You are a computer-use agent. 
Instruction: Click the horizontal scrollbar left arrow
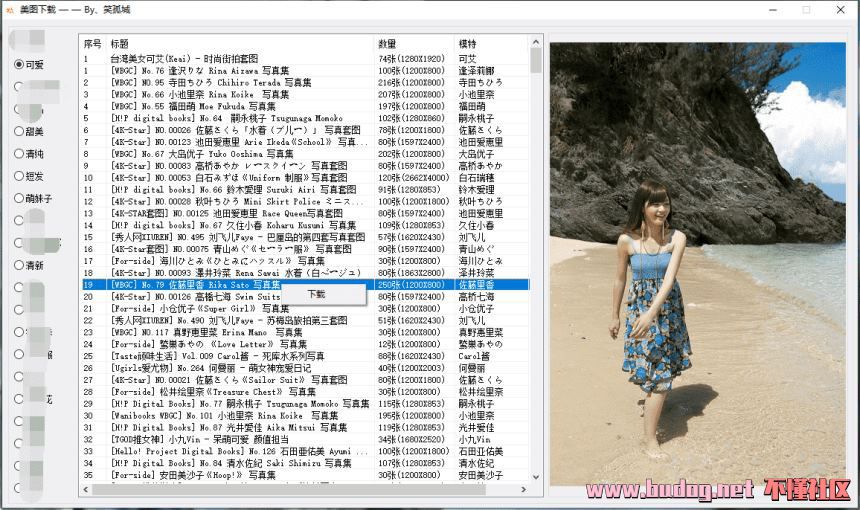[86, 487]
